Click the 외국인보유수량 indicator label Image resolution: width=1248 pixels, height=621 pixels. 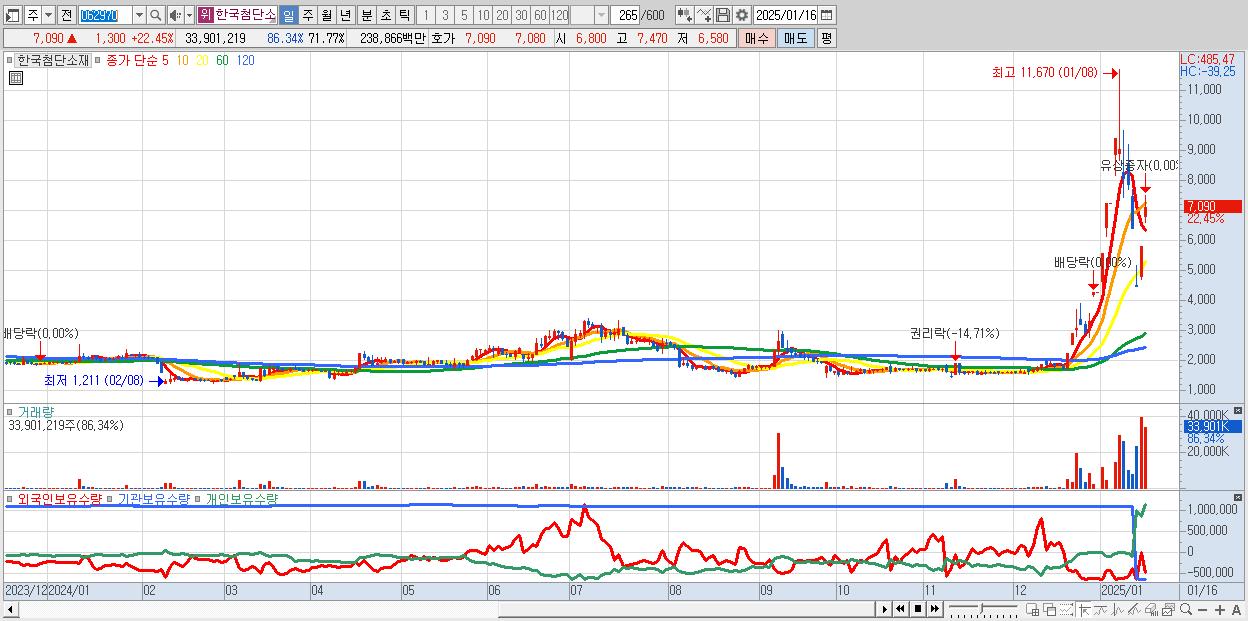pos(61,498)
